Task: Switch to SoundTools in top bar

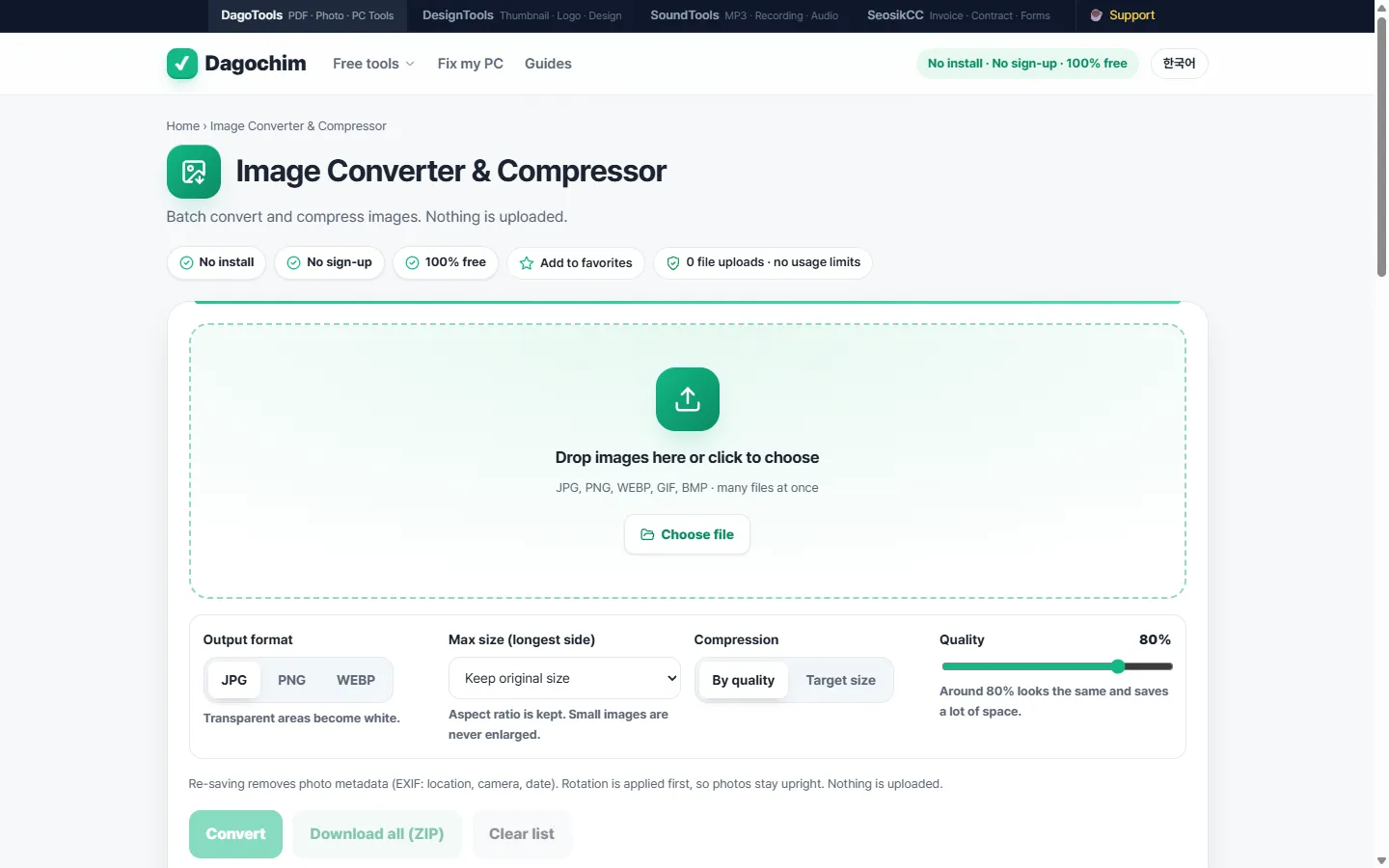Action: [x=745, y=15]
